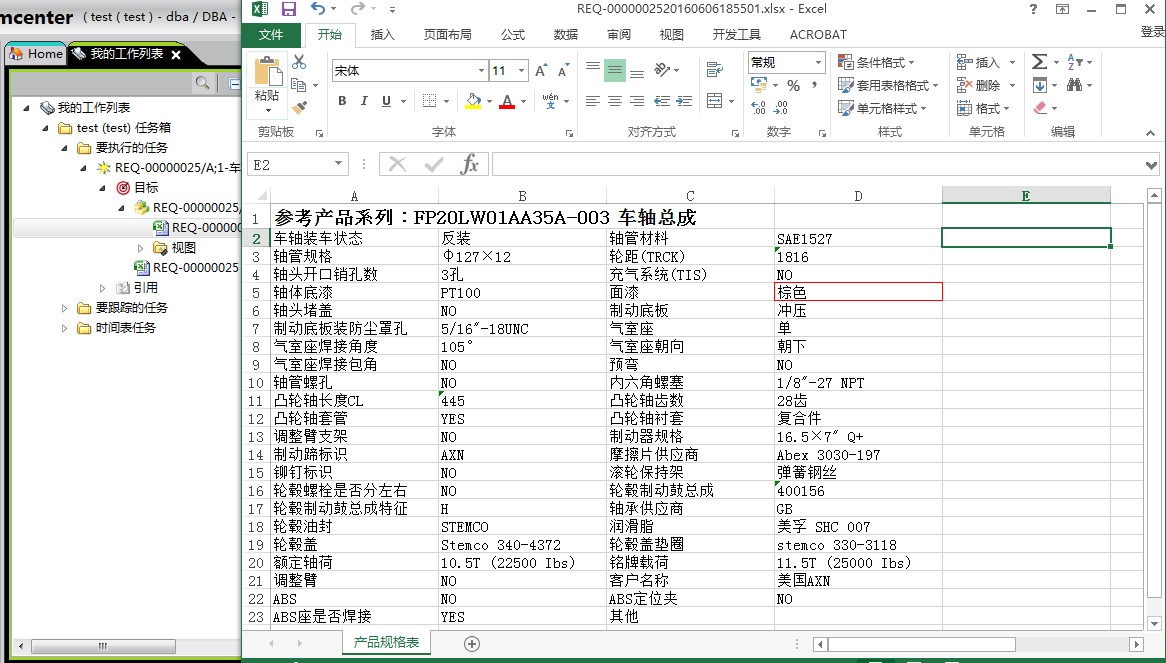The width and height of the screenshot is (1166, 663).
Task: Click the AutoSum sigma icon
Action: 1039,62
